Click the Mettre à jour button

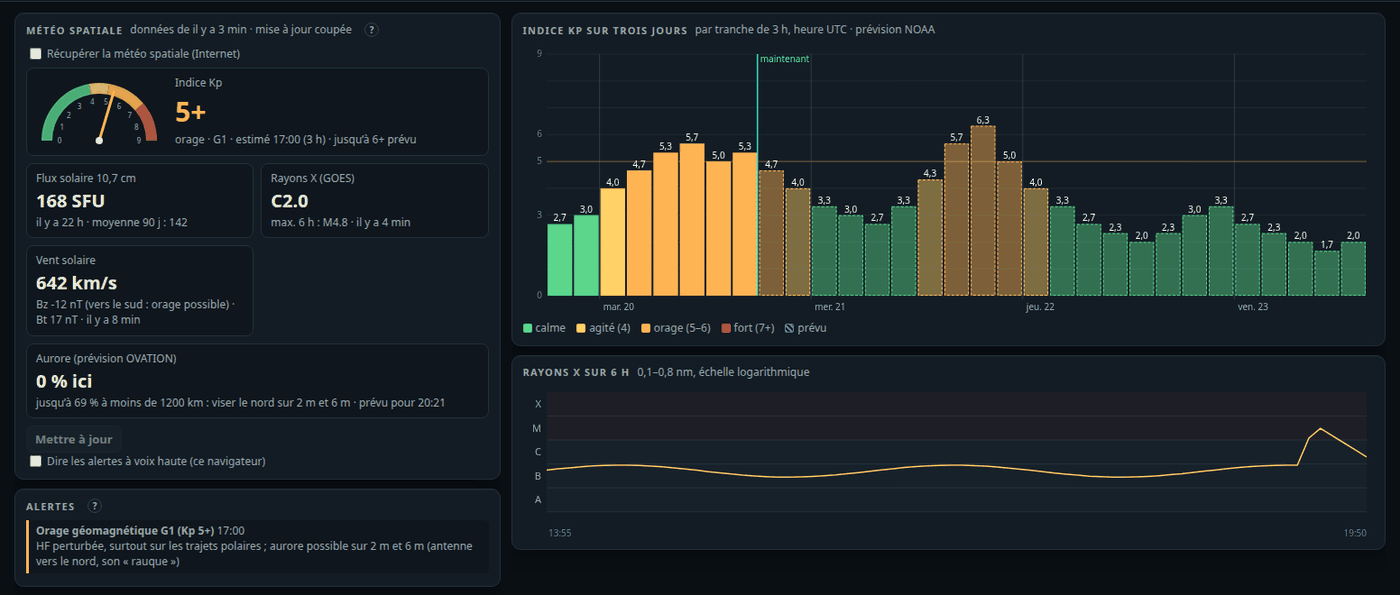tap(74, 439)
